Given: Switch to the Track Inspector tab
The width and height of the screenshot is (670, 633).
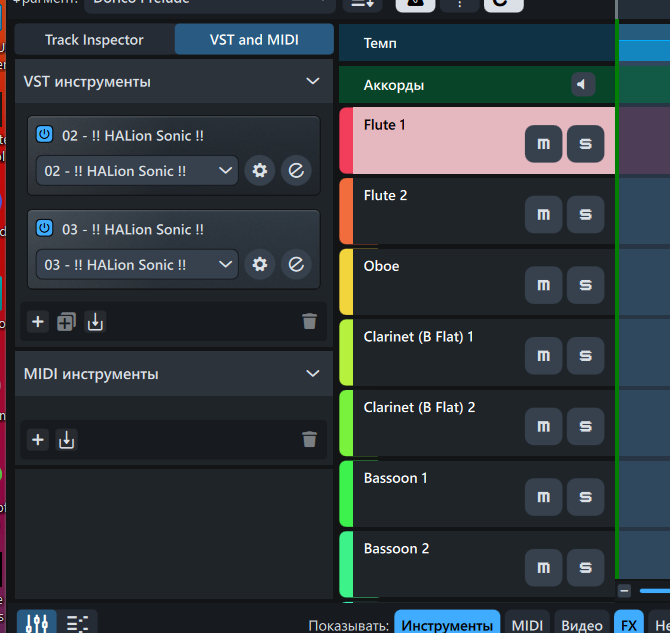Looking at the screenshot, I should tap(94, 39).
